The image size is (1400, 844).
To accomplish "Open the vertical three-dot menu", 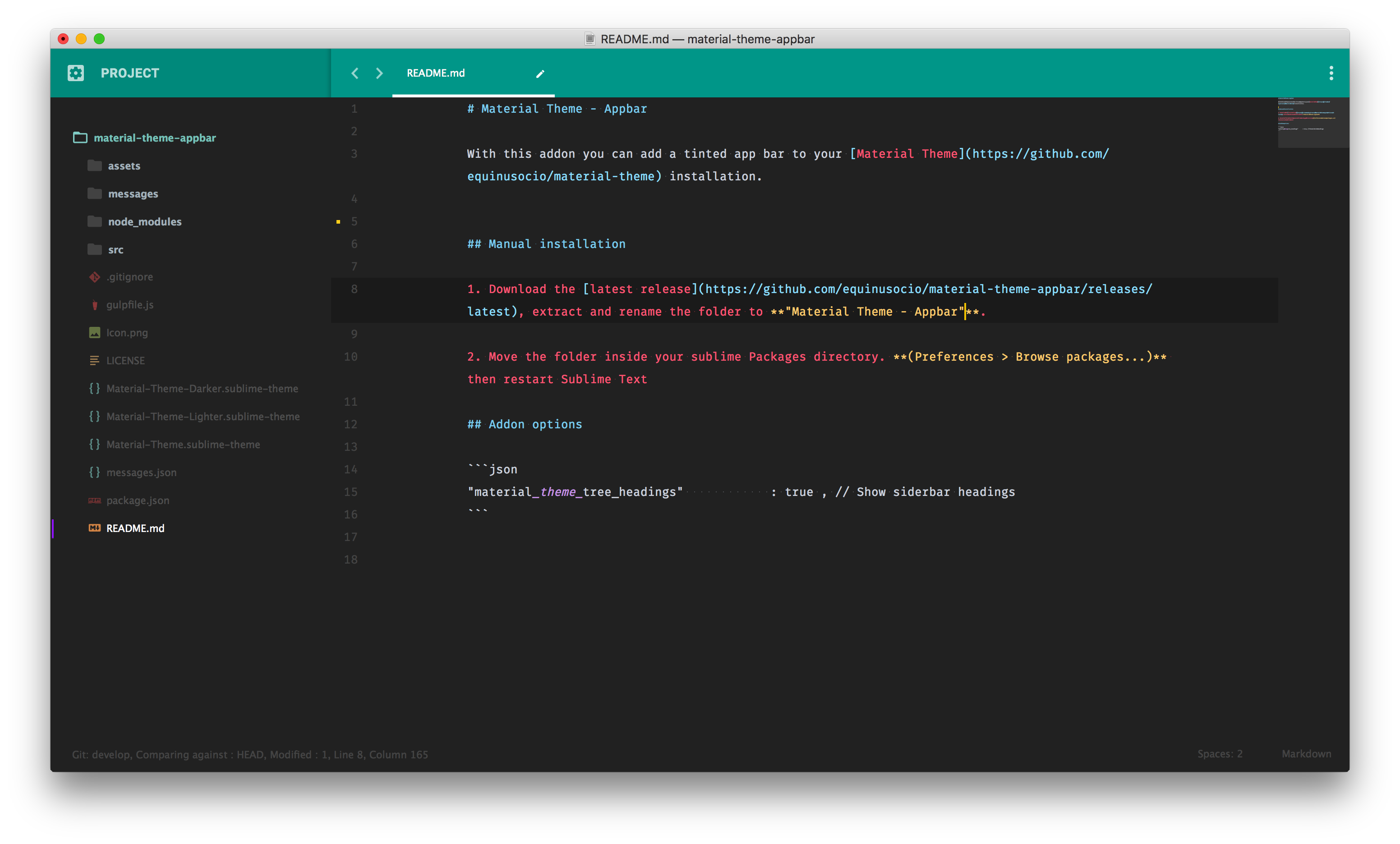I will [1331, 73].
